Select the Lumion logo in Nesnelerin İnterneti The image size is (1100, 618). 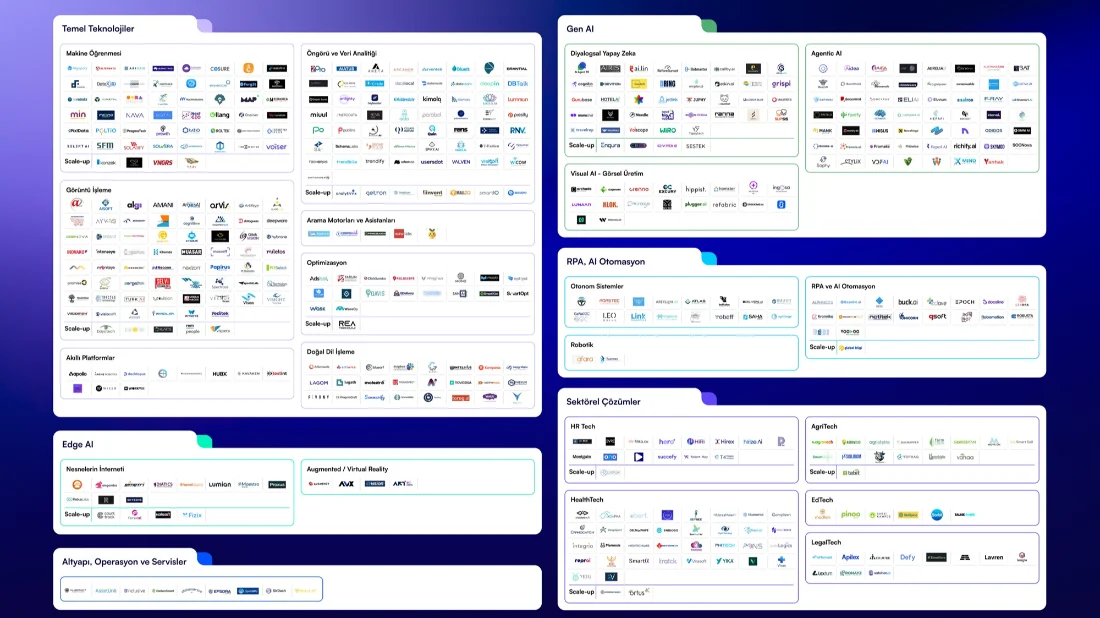point(220,485)
